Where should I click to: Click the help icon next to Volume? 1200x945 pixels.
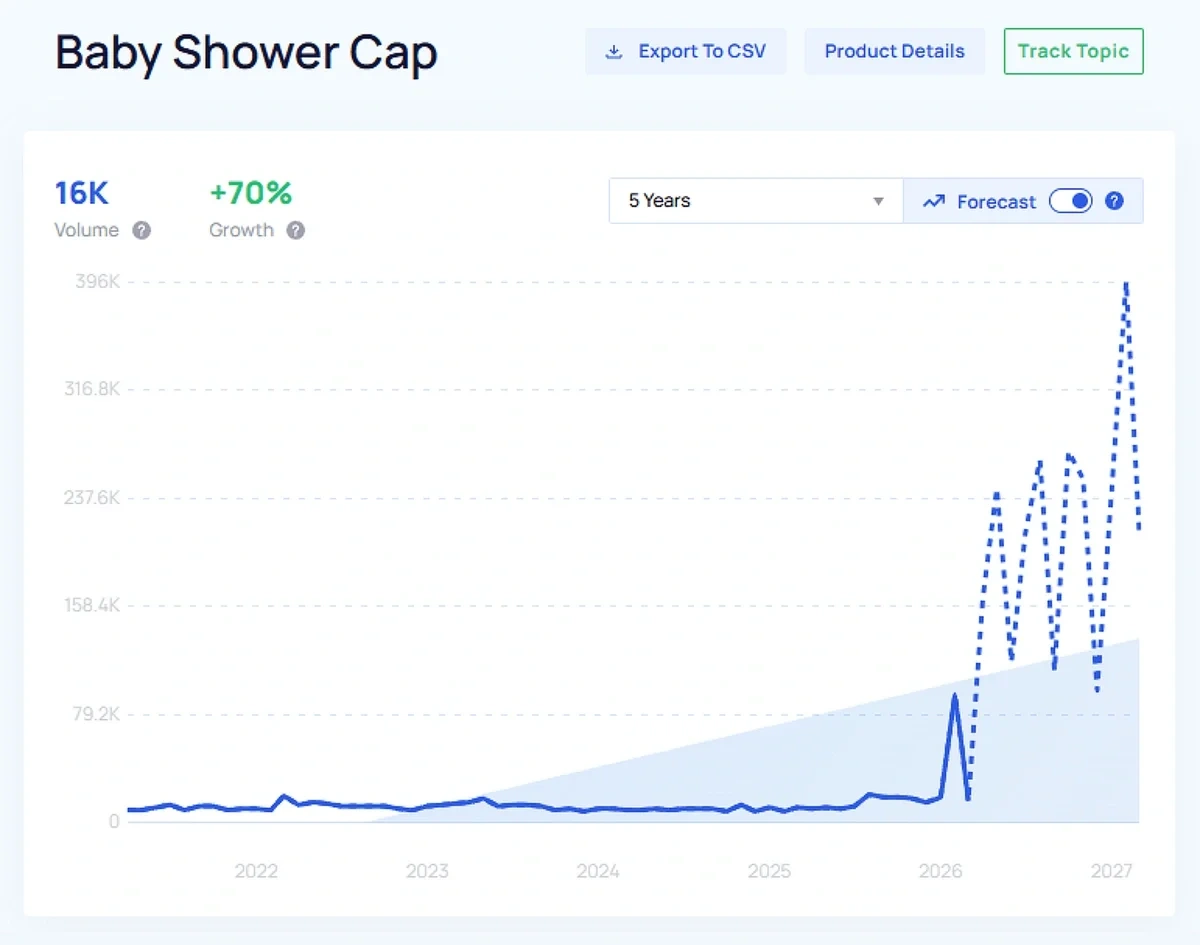click(143, 231)
